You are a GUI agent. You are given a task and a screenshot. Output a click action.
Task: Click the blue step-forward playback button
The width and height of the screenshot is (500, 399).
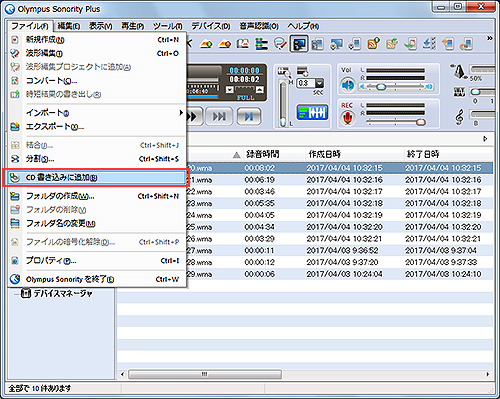[249, 116]
